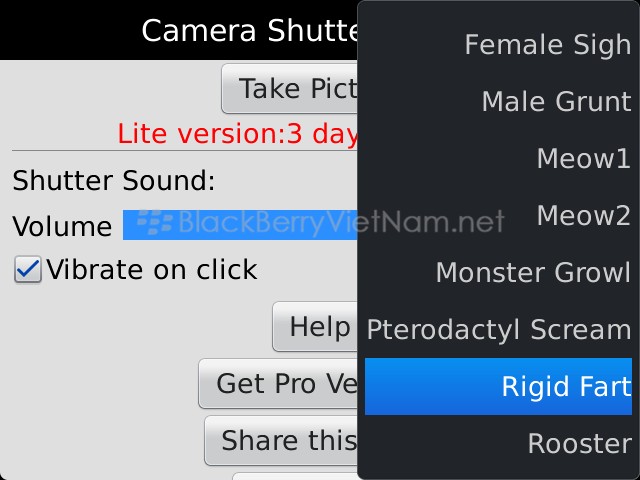Image resolution: width=640 pixels, height=480 pixels.
Task: Click the blue Volume slider bar
Action: pos(240,225)
